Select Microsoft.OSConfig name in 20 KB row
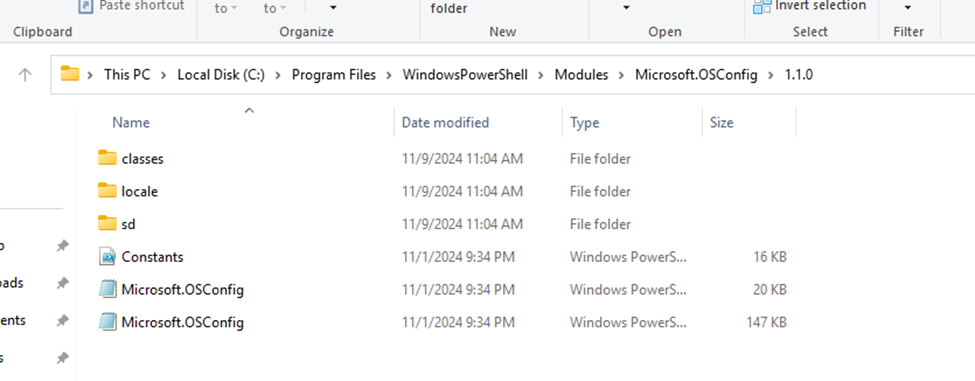This screenshot has height=381, width=975. (183, 290)
